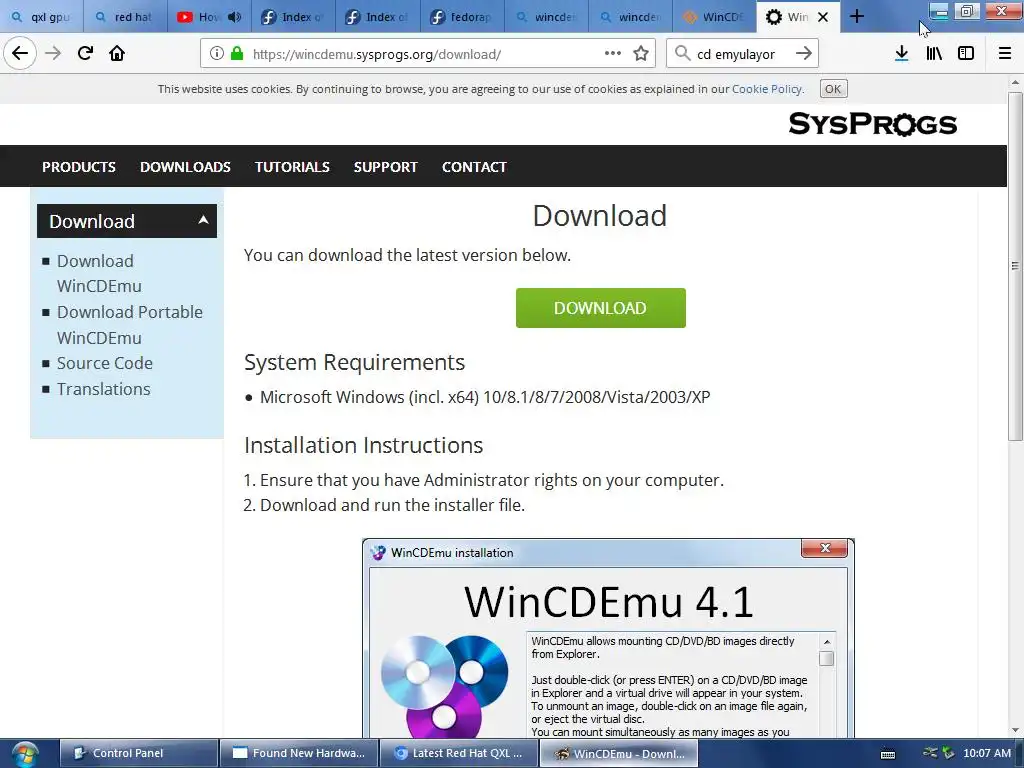Image resolution: width=1024 pixels, height=768 pixels.
Task: Open the DOWNLOADS menu
Action: [x=185, y=167]
